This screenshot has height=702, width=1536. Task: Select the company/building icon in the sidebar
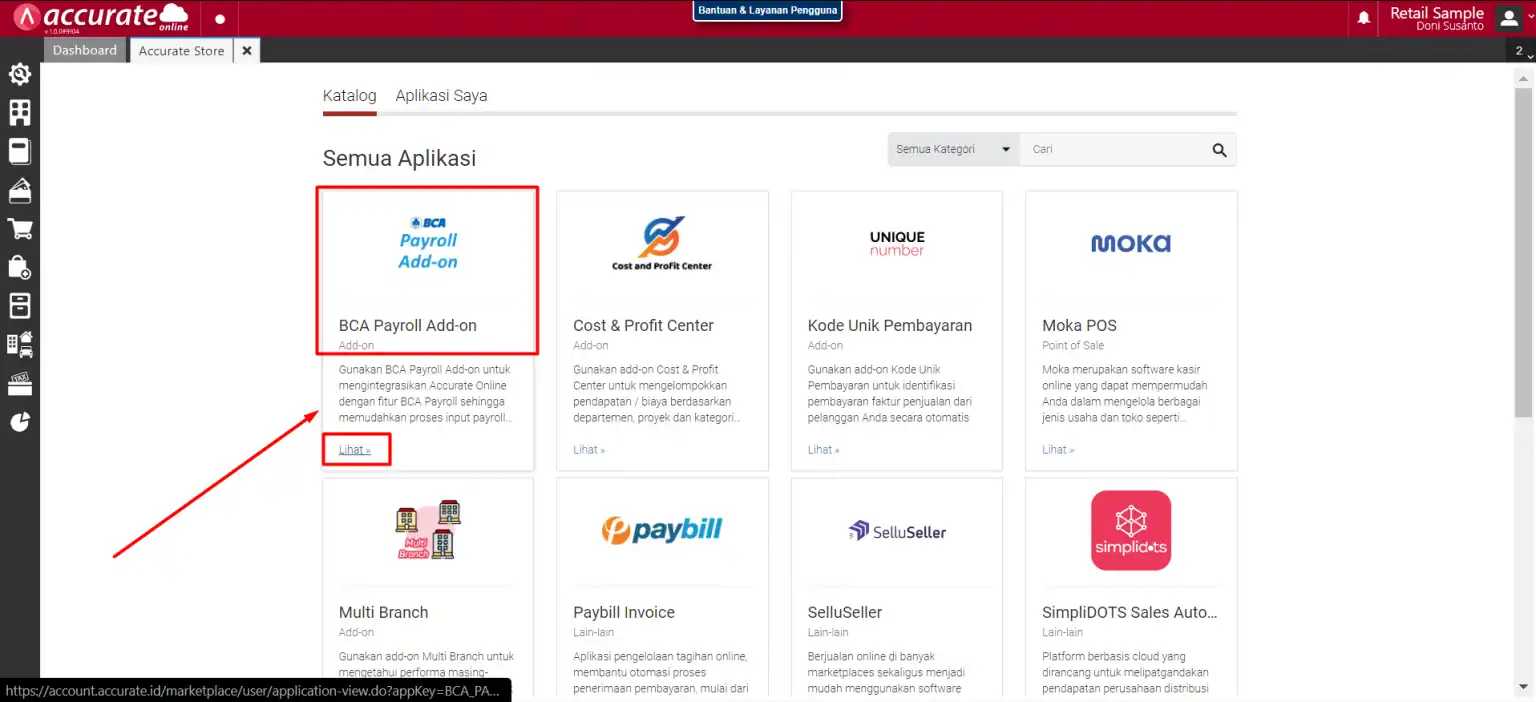pos(20,112)
